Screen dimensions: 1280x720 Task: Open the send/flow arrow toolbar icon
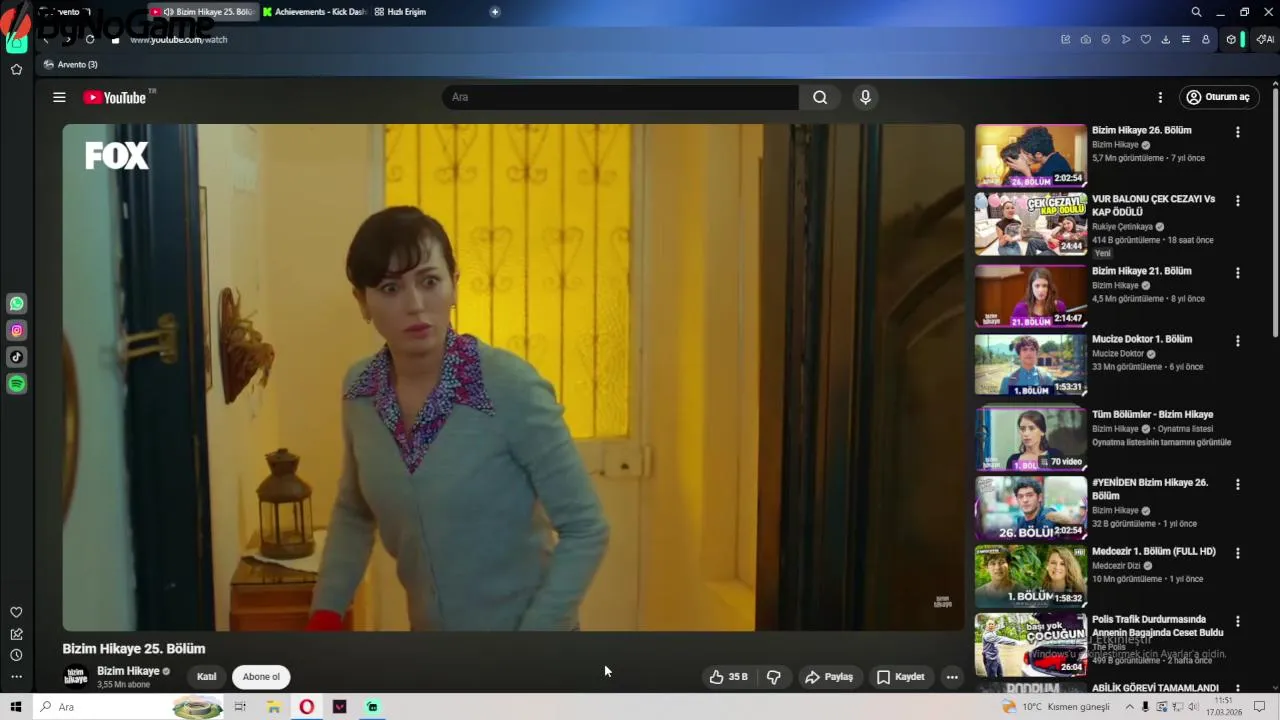(1126, 39)
